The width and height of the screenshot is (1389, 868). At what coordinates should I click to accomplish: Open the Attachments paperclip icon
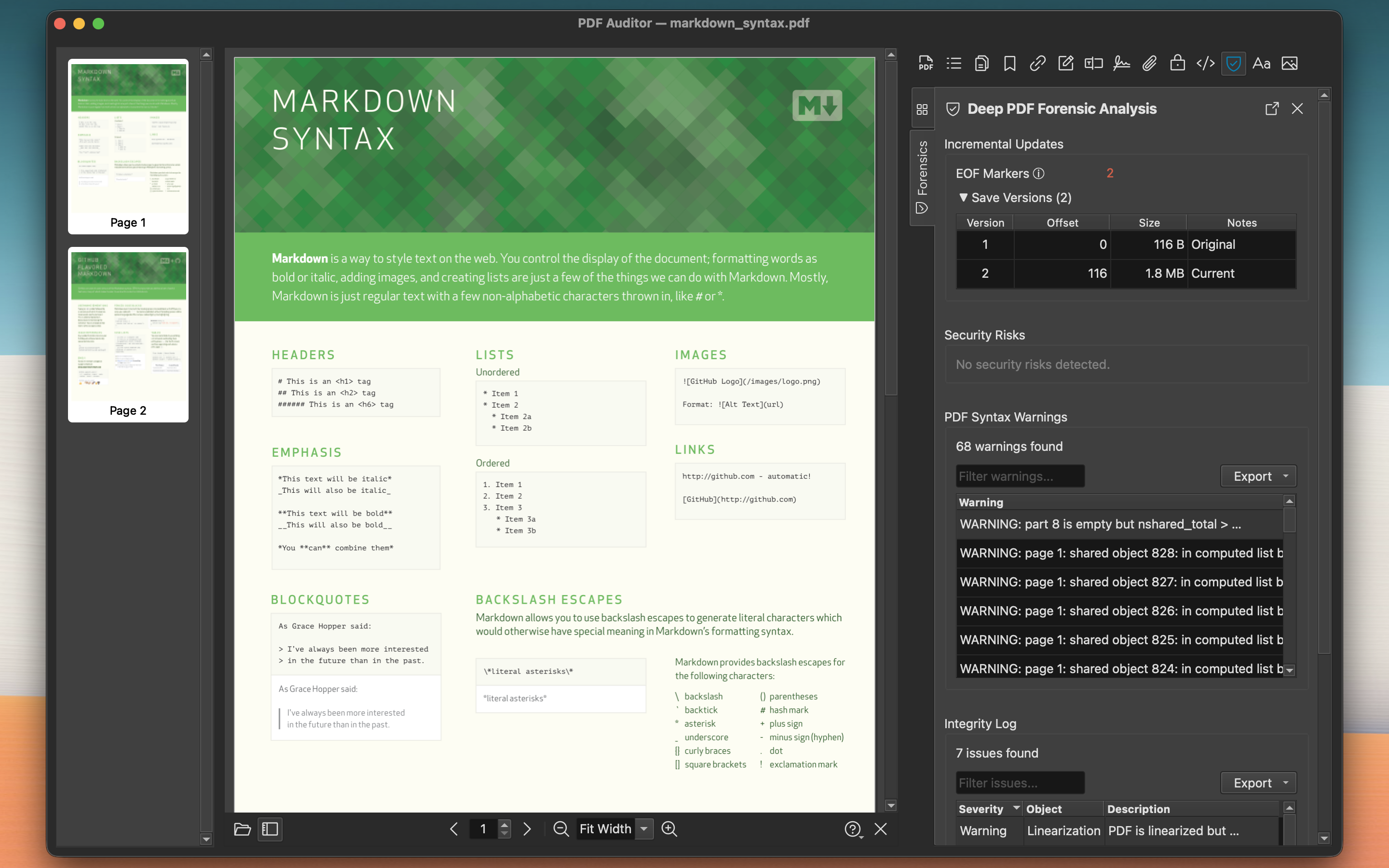tap(1149, 63)
